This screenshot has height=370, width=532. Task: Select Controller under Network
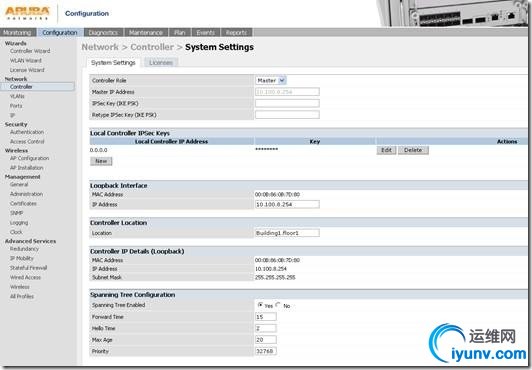pyautogui.click(x=37, y=87)
